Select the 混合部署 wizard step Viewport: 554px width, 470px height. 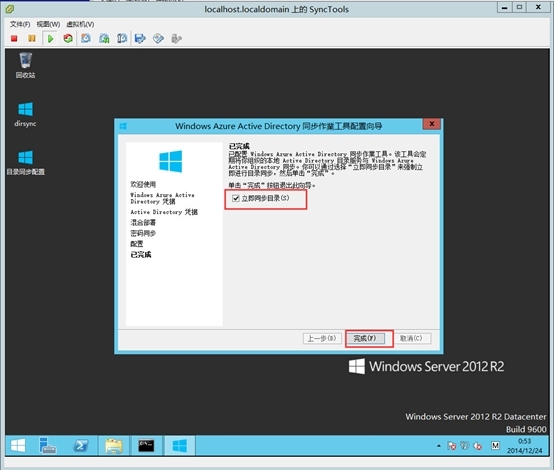click(143, 223)
